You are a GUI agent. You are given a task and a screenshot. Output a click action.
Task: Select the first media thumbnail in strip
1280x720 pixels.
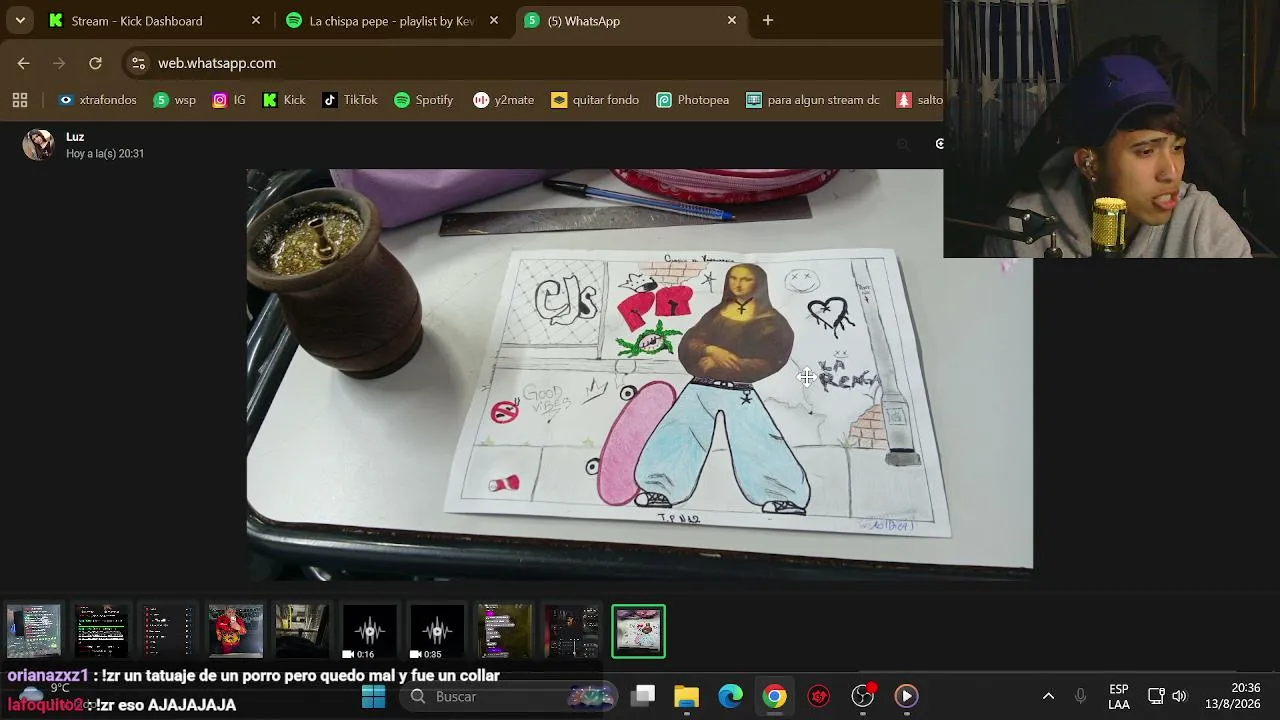(34, 631)
